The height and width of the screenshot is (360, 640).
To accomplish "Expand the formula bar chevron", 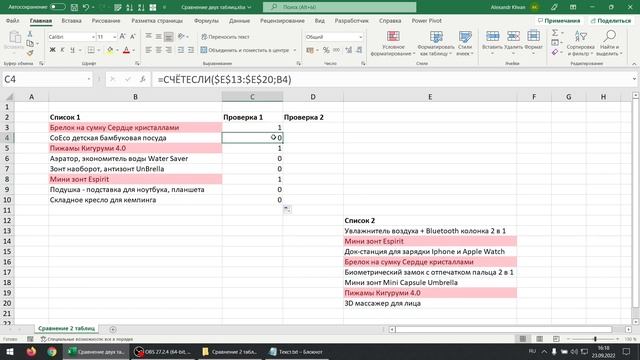I will click(634, 79).
